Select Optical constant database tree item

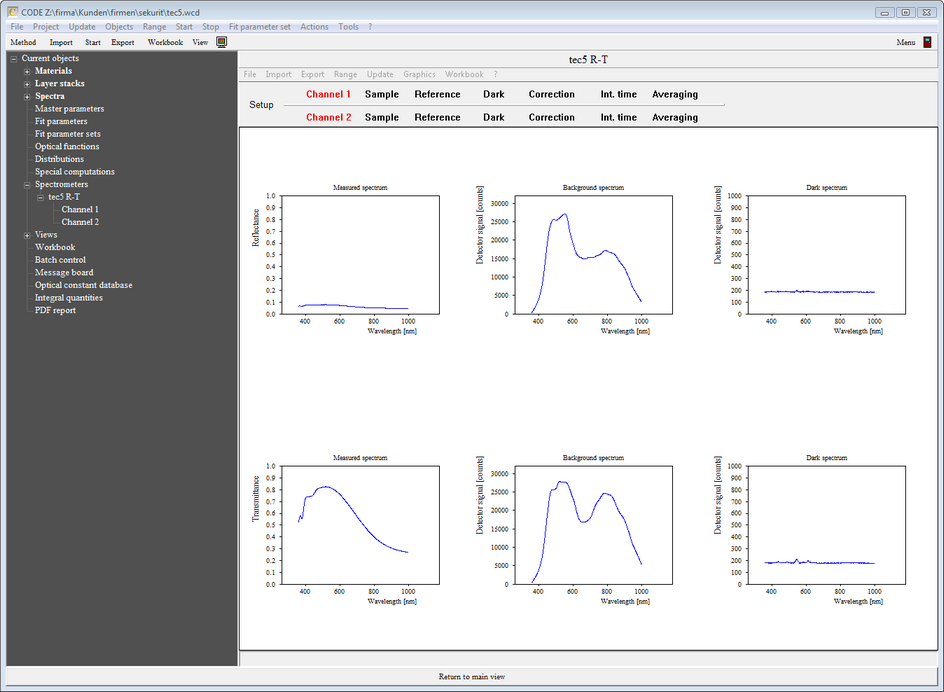pyautogui.click(x=83, y=285)
